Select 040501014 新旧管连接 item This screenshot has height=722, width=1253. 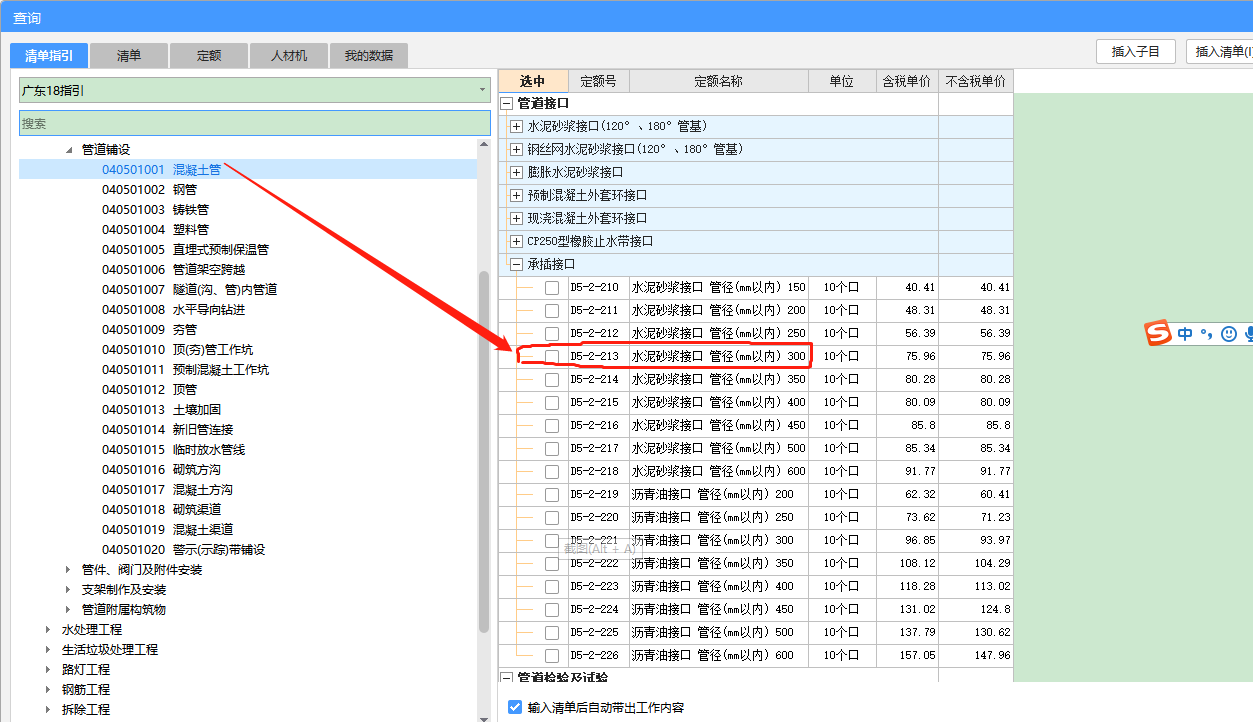click(167, 430)
